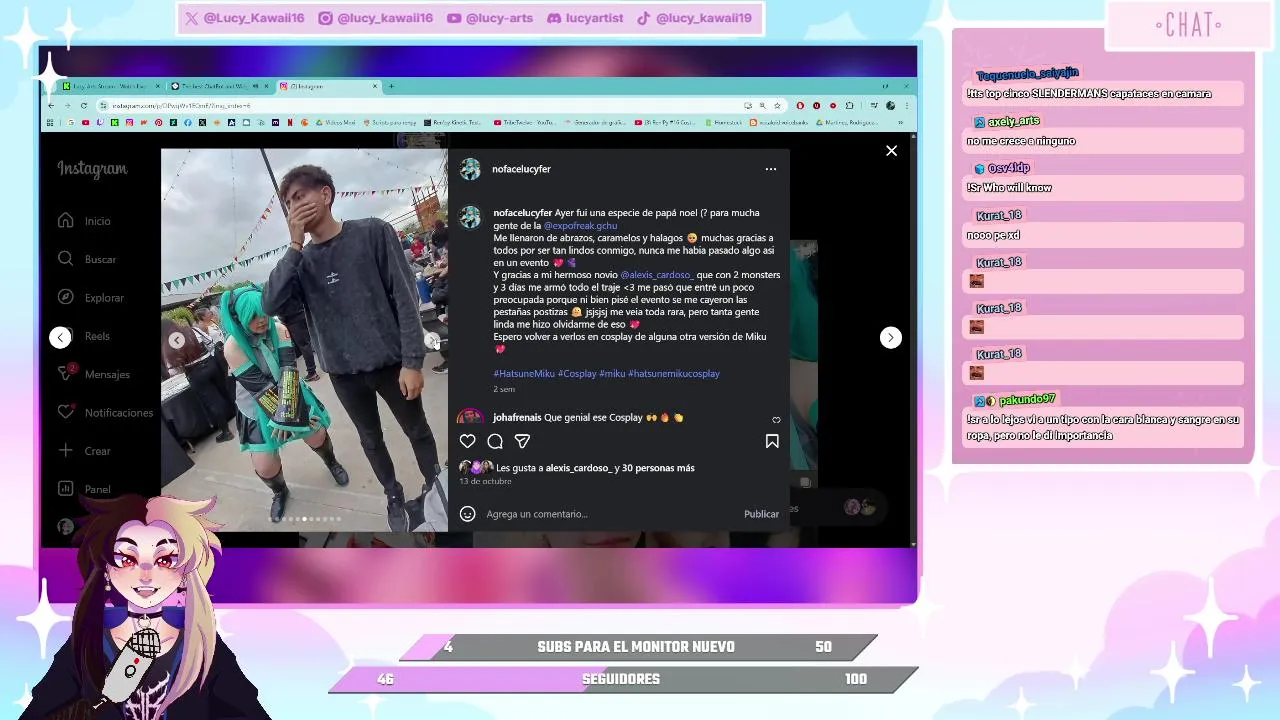Open the apps grid in bookmarks bar
The height and width of the screenshot is (720, 1280).
(x=50, y=122)
